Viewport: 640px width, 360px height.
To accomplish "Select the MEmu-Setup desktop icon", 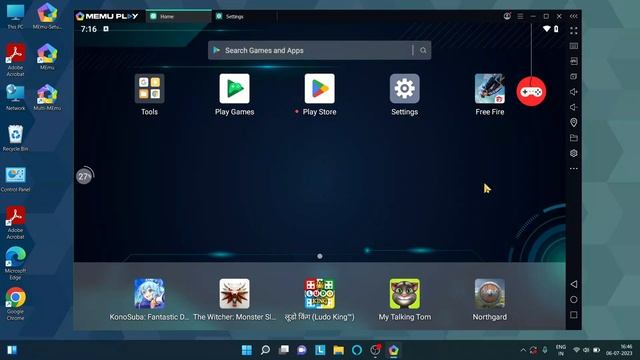I will coord(47,16).
